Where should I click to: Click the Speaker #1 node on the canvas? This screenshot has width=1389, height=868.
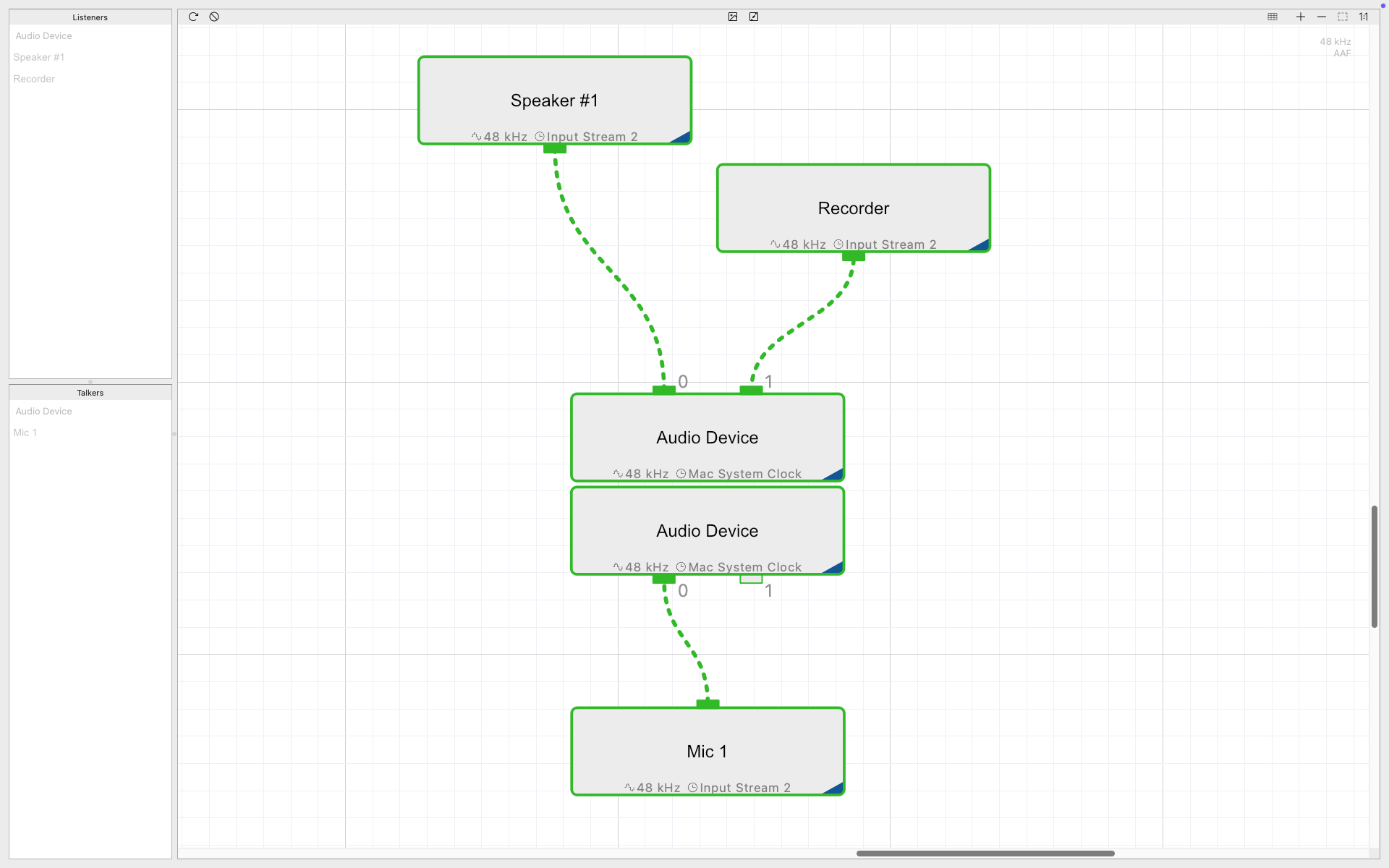click(x=555, y=101)
